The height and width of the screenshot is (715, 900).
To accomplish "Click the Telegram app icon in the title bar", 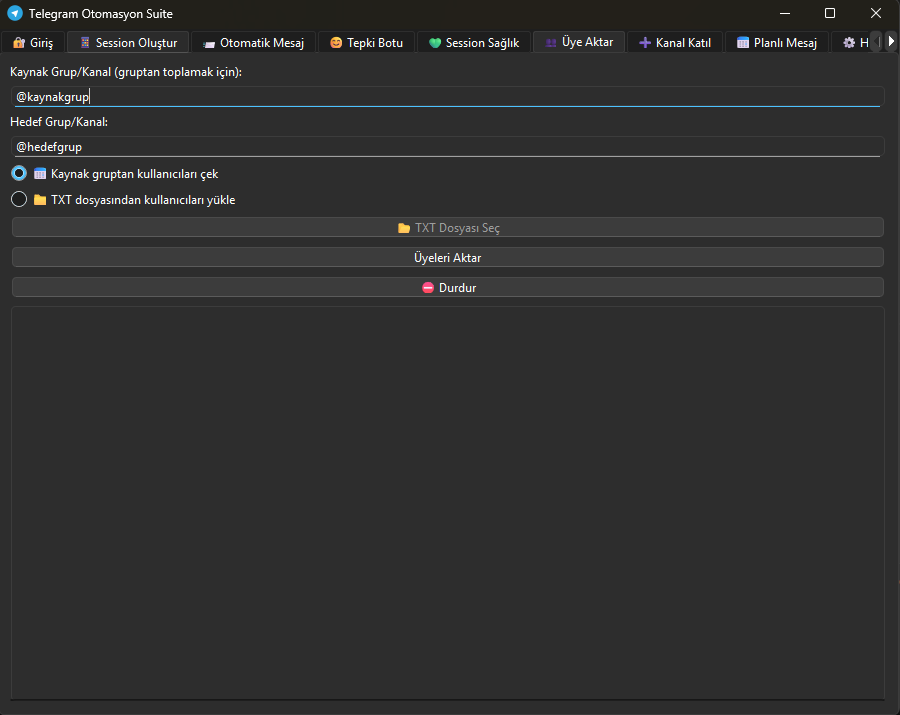I will (x=15, y=13).
